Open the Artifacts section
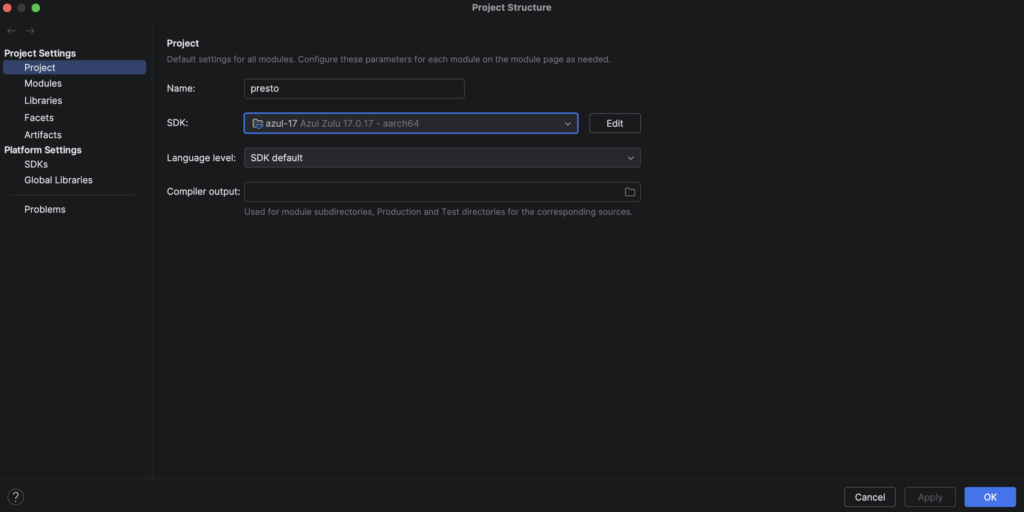 tap(43, 135)
